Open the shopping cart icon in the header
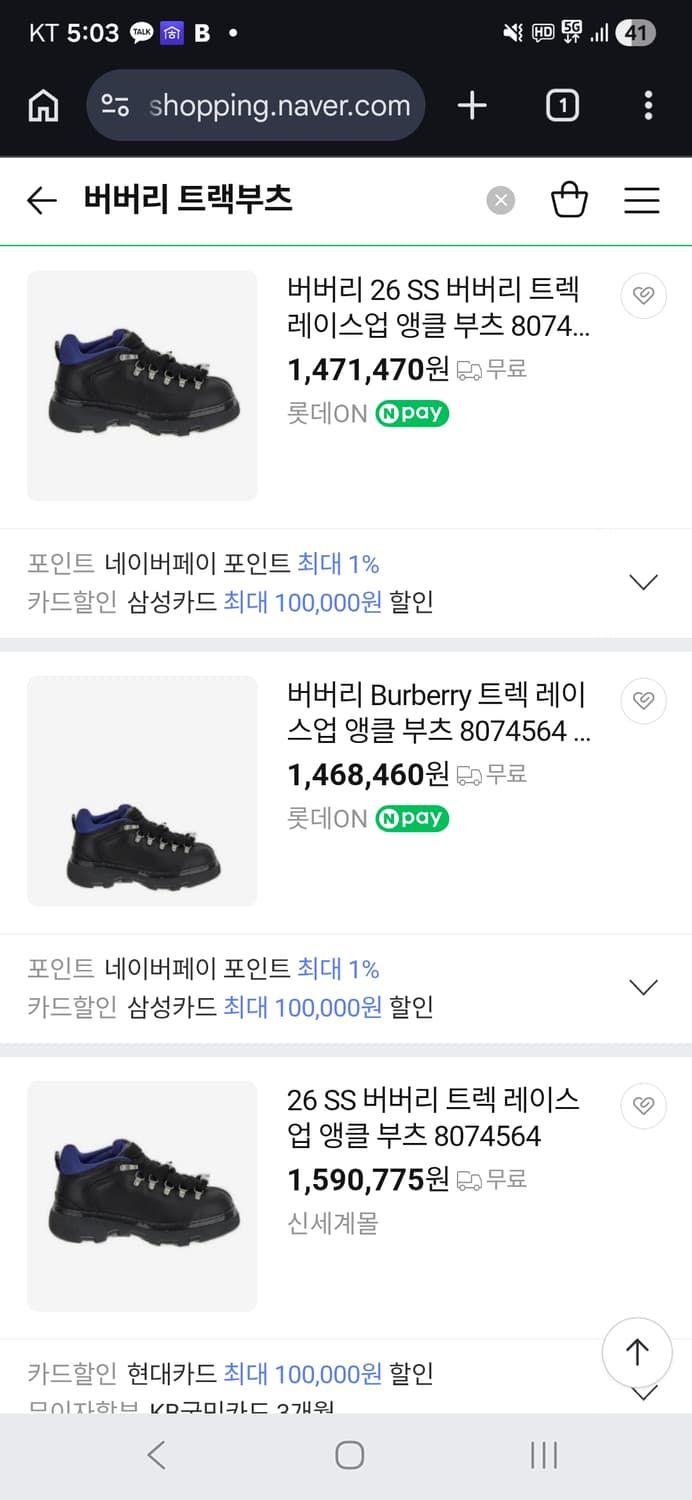Image resolution: width=692 pixels, height=1500 pixels. 570,199
